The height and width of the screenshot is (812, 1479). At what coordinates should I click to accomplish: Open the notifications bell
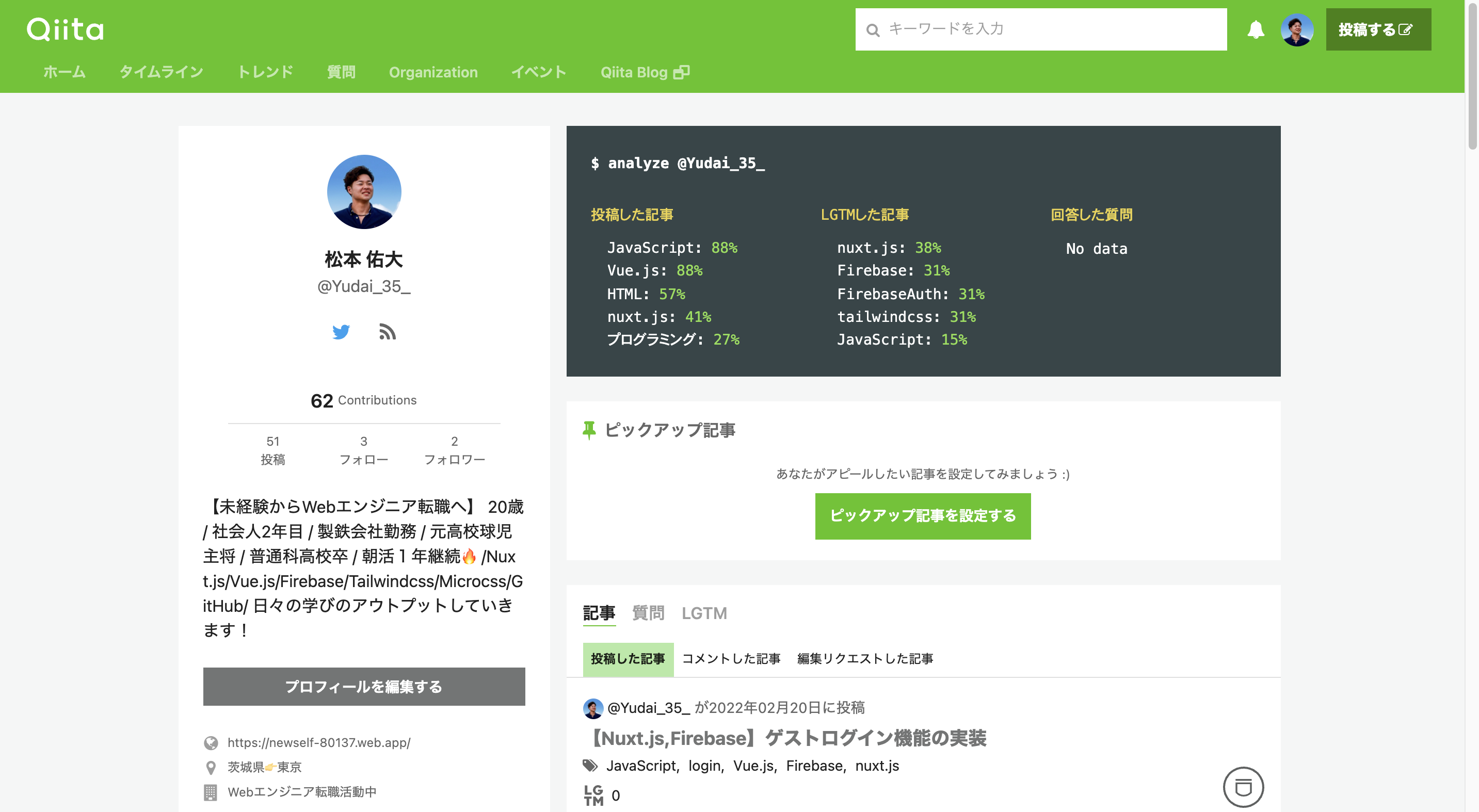[x=1255, y=29]
